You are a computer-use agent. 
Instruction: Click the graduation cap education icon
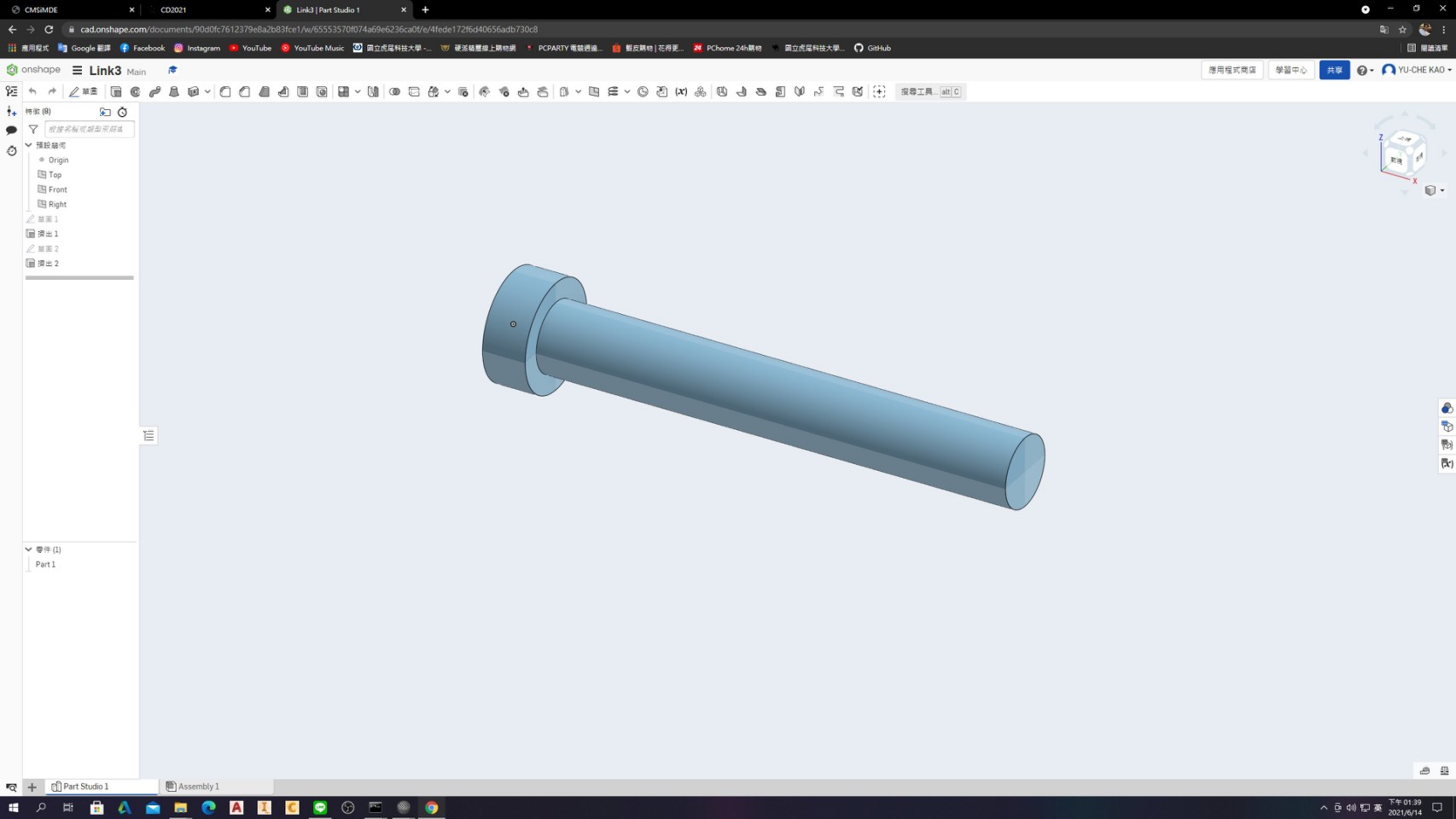[172, 70]
